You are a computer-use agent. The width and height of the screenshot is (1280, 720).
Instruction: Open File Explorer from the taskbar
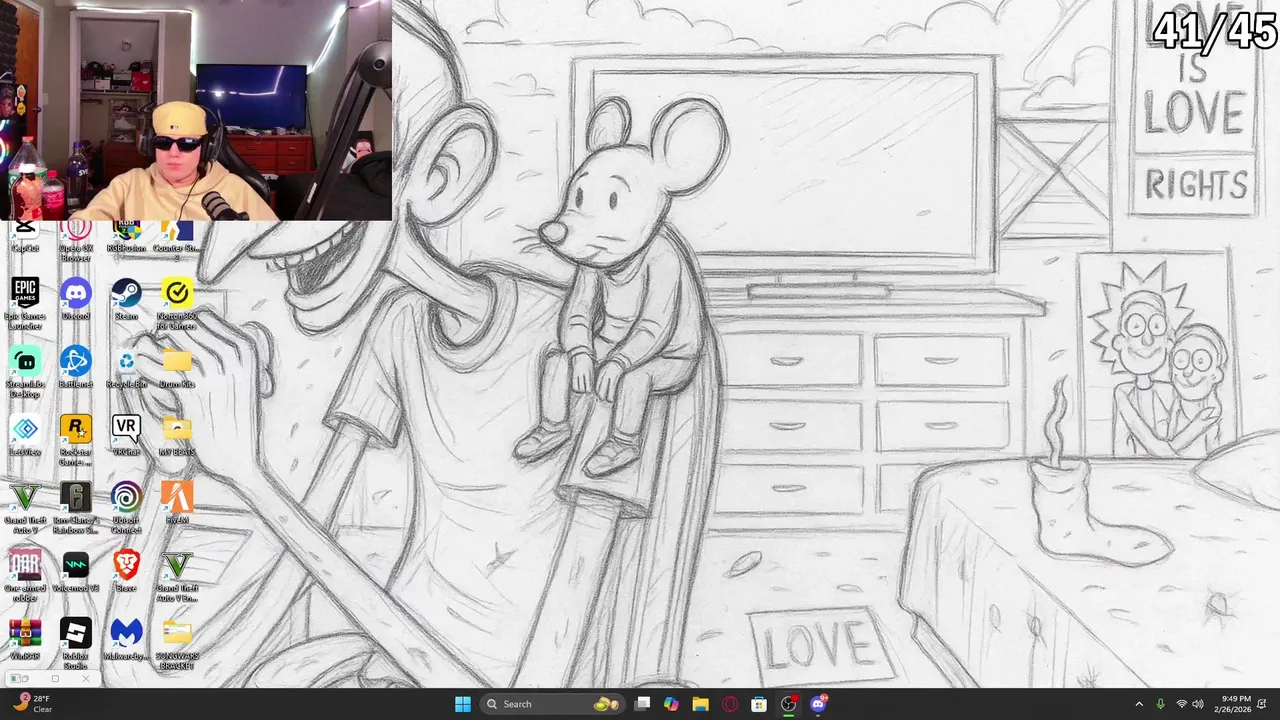[x=700, y=704]
